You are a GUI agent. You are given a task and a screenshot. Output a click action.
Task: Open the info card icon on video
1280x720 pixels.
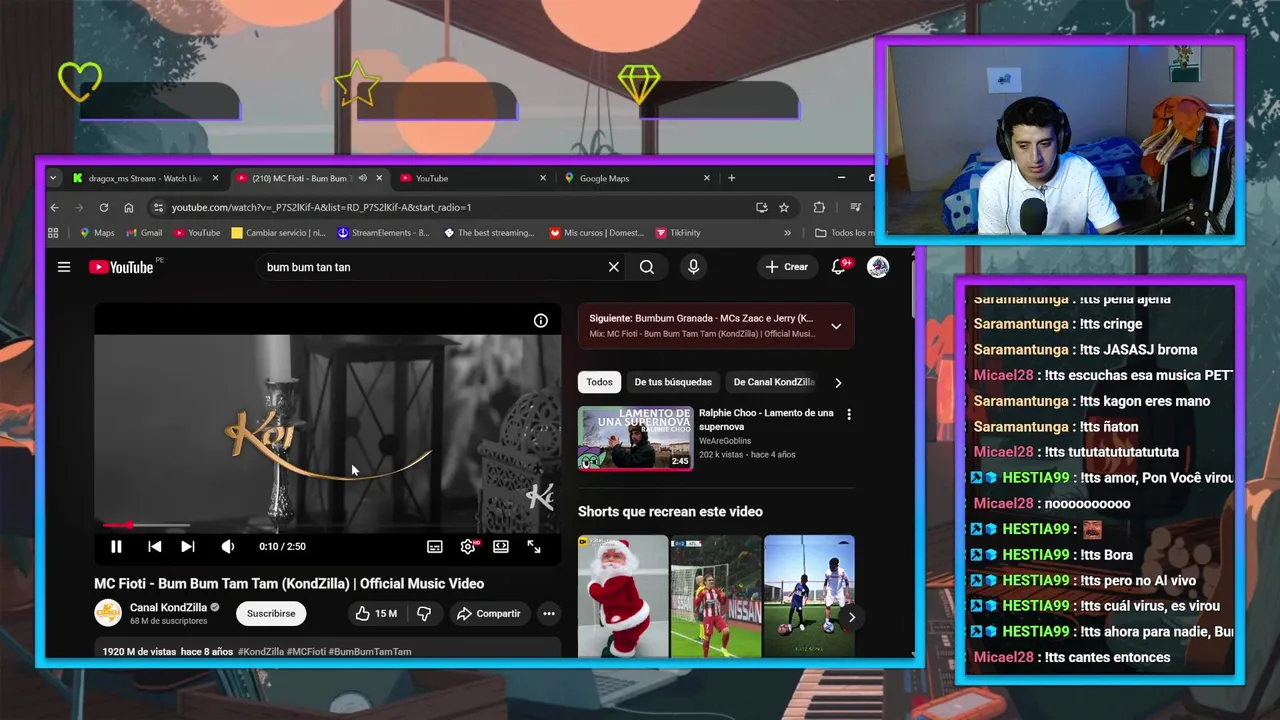click(541, 320)
